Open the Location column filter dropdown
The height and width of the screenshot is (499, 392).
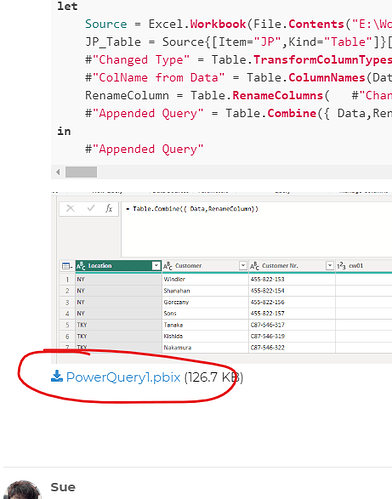(156, 266)
